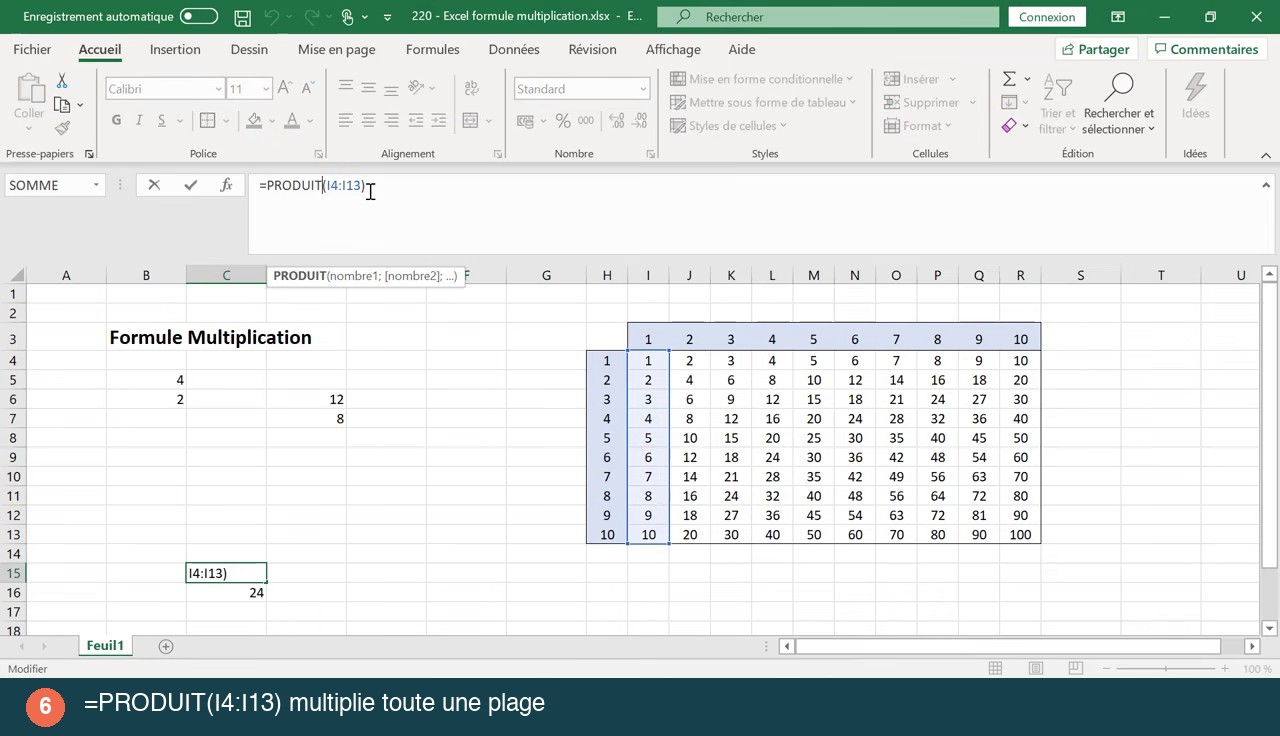
Task: Apply the percent style icon
Action: pos(563,121)
